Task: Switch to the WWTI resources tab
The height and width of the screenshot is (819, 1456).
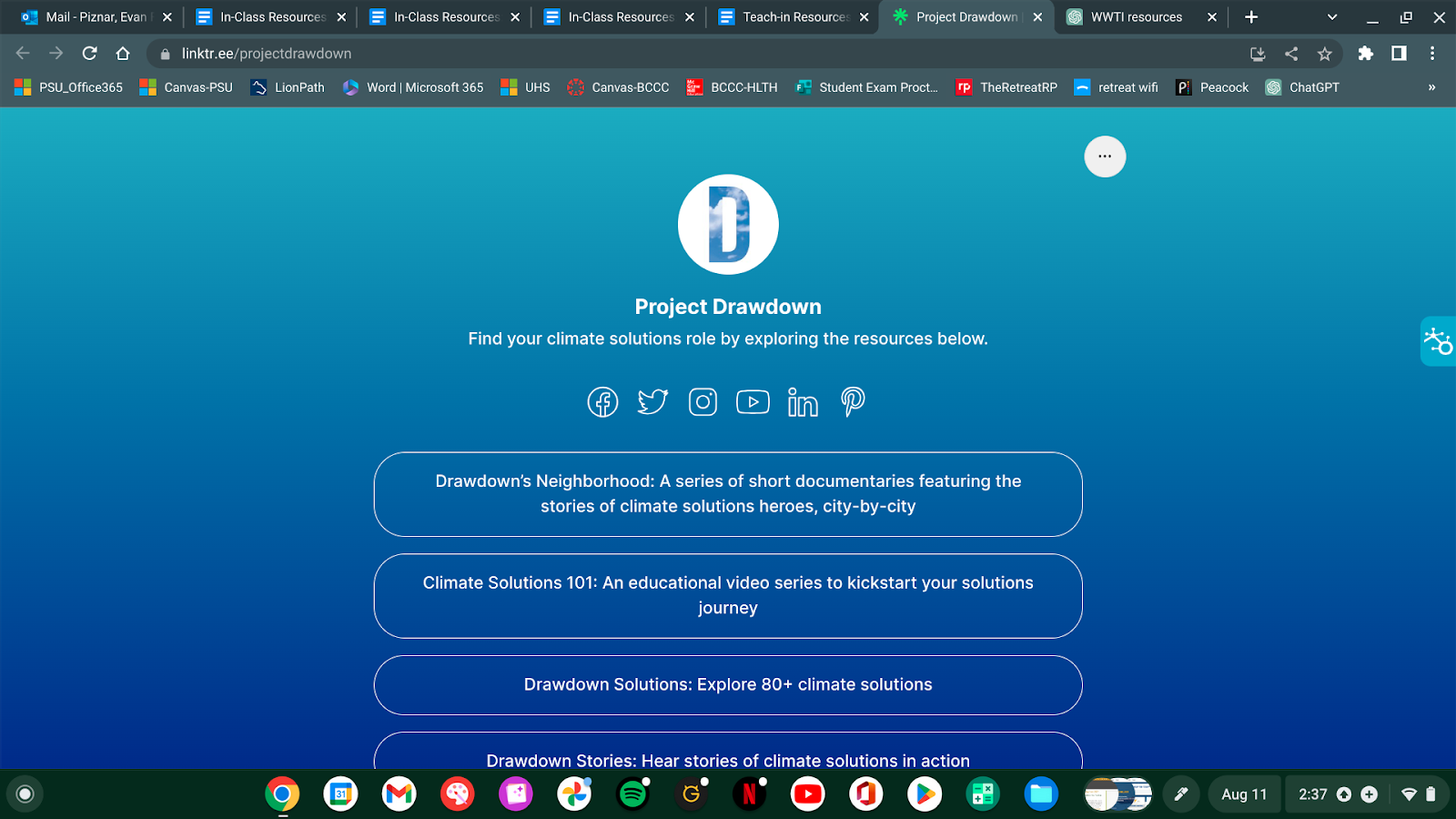Action: 1139,17
